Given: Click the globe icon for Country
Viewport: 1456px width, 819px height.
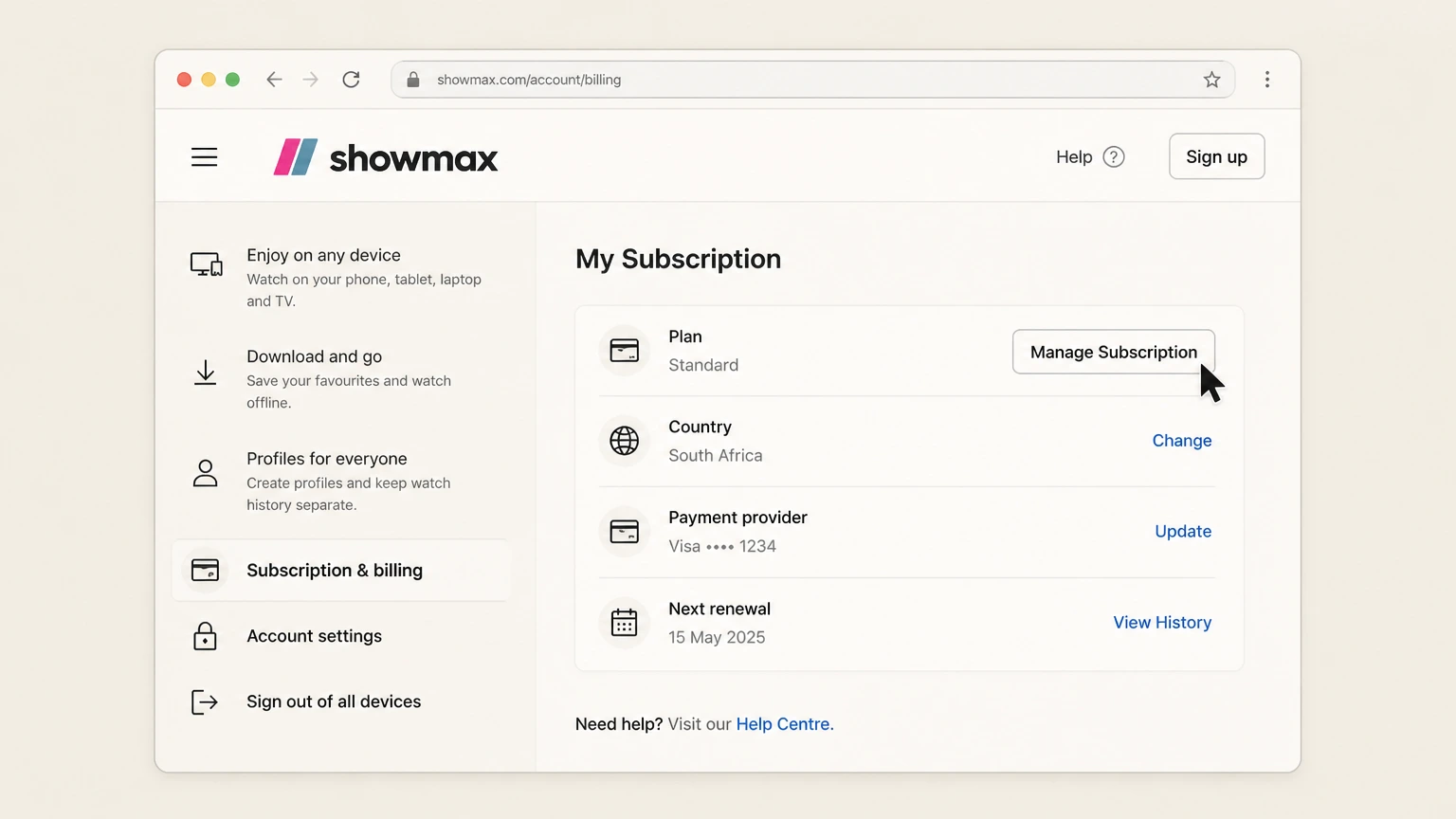Looking at the screenshot, I should (624, 441).
